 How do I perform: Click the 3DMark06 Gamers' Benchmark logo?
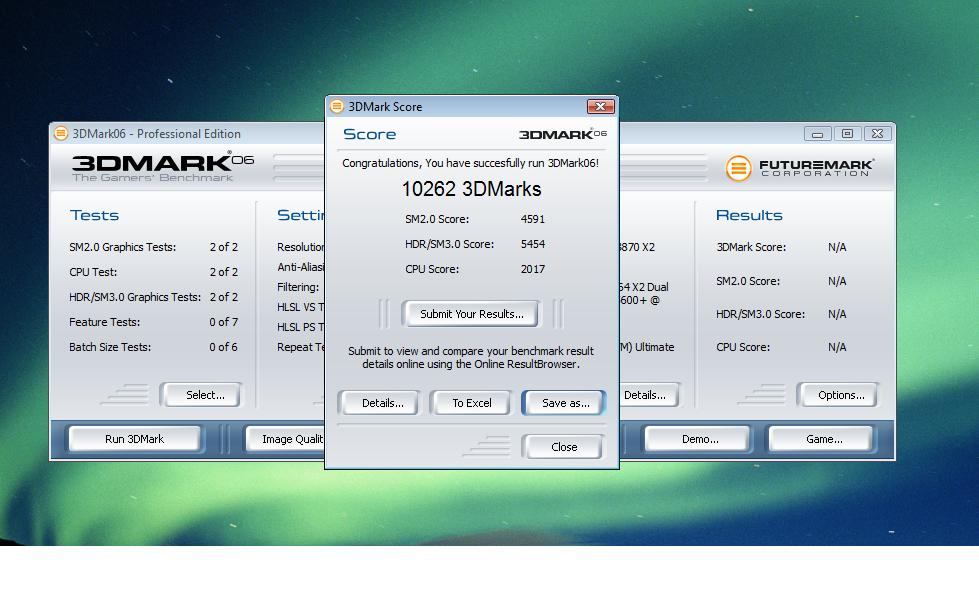(x=163, y=167)
